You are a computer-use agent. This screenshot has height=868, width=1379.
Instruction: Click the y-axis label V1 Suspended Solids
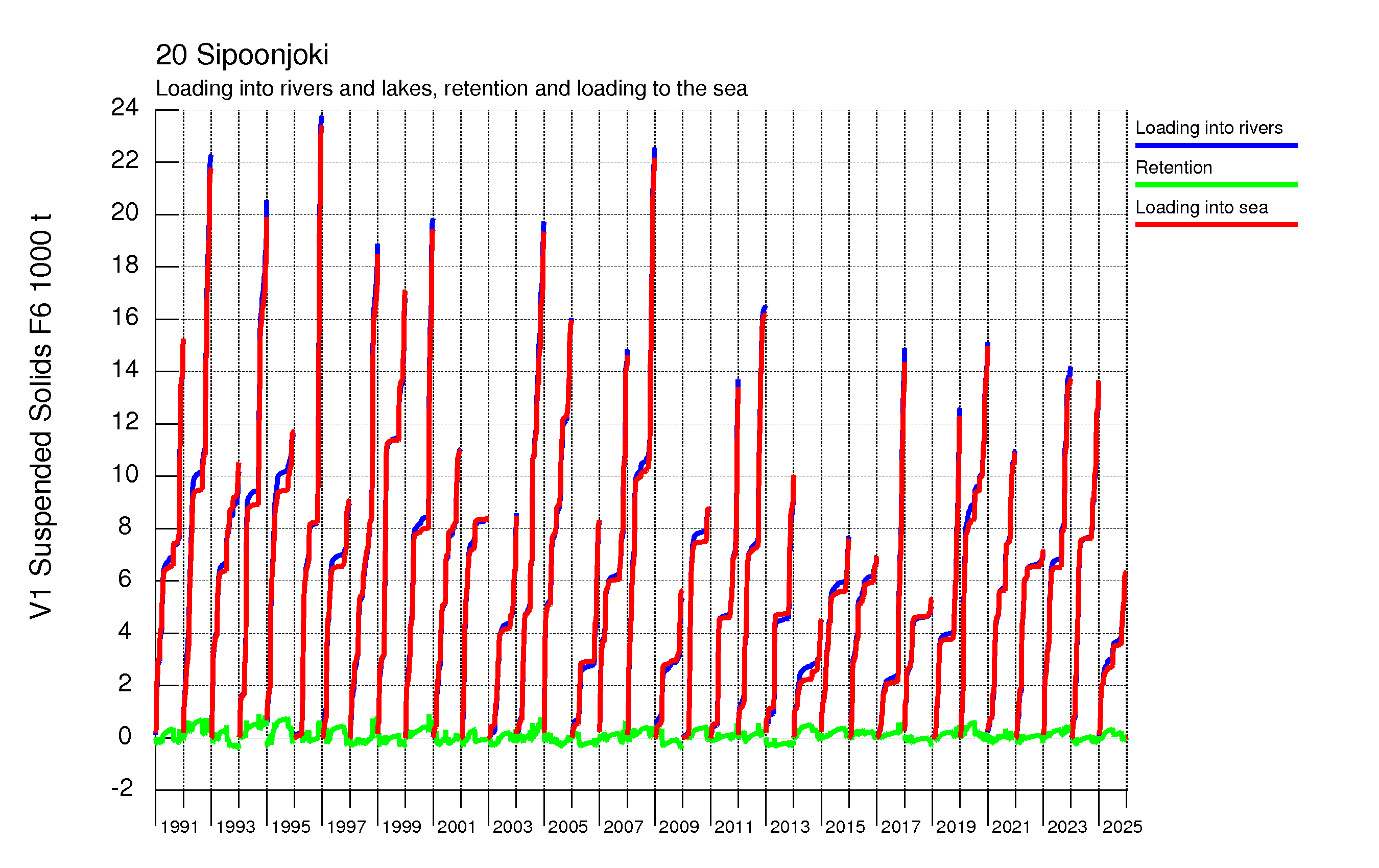click(41, 416)
